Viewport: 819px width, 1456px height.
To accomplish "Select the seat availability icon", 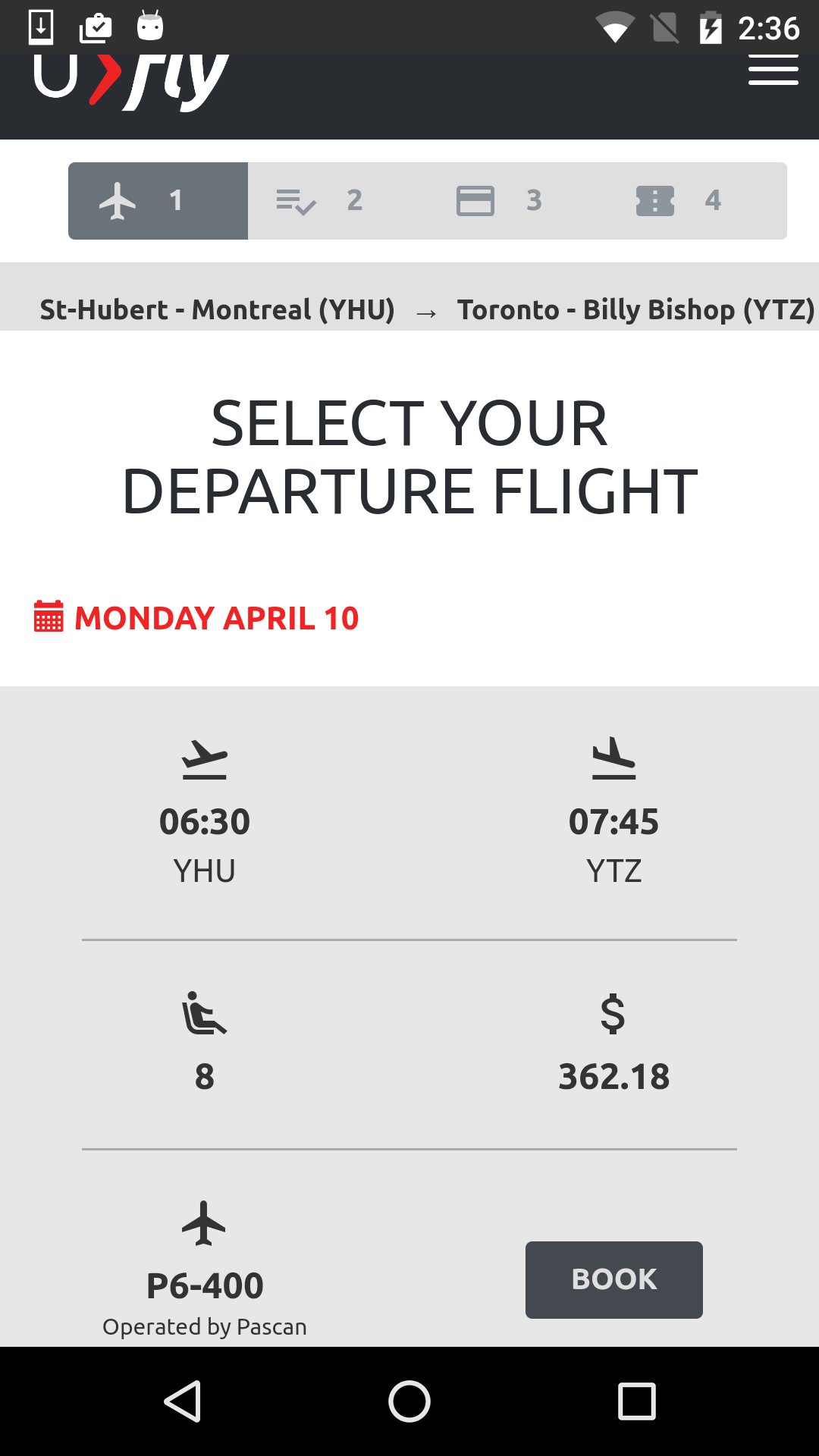I will (x=204, y=1013).
